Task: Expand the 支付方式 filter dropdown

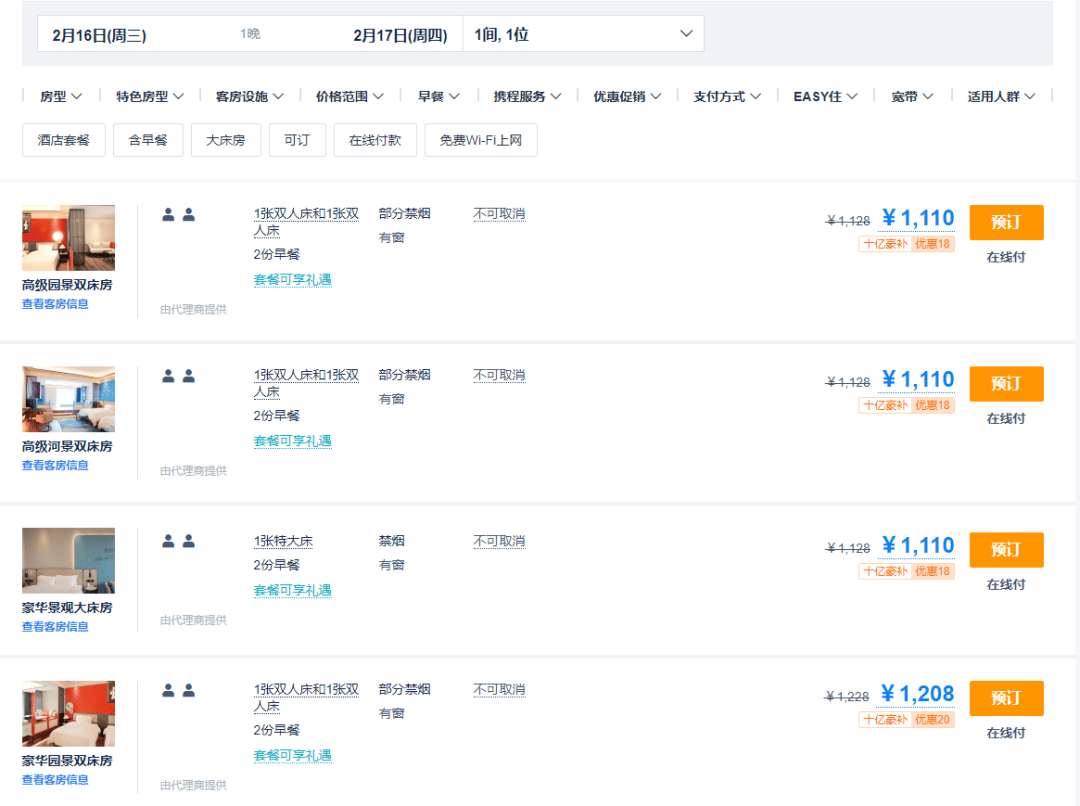Action: point(727,96)
